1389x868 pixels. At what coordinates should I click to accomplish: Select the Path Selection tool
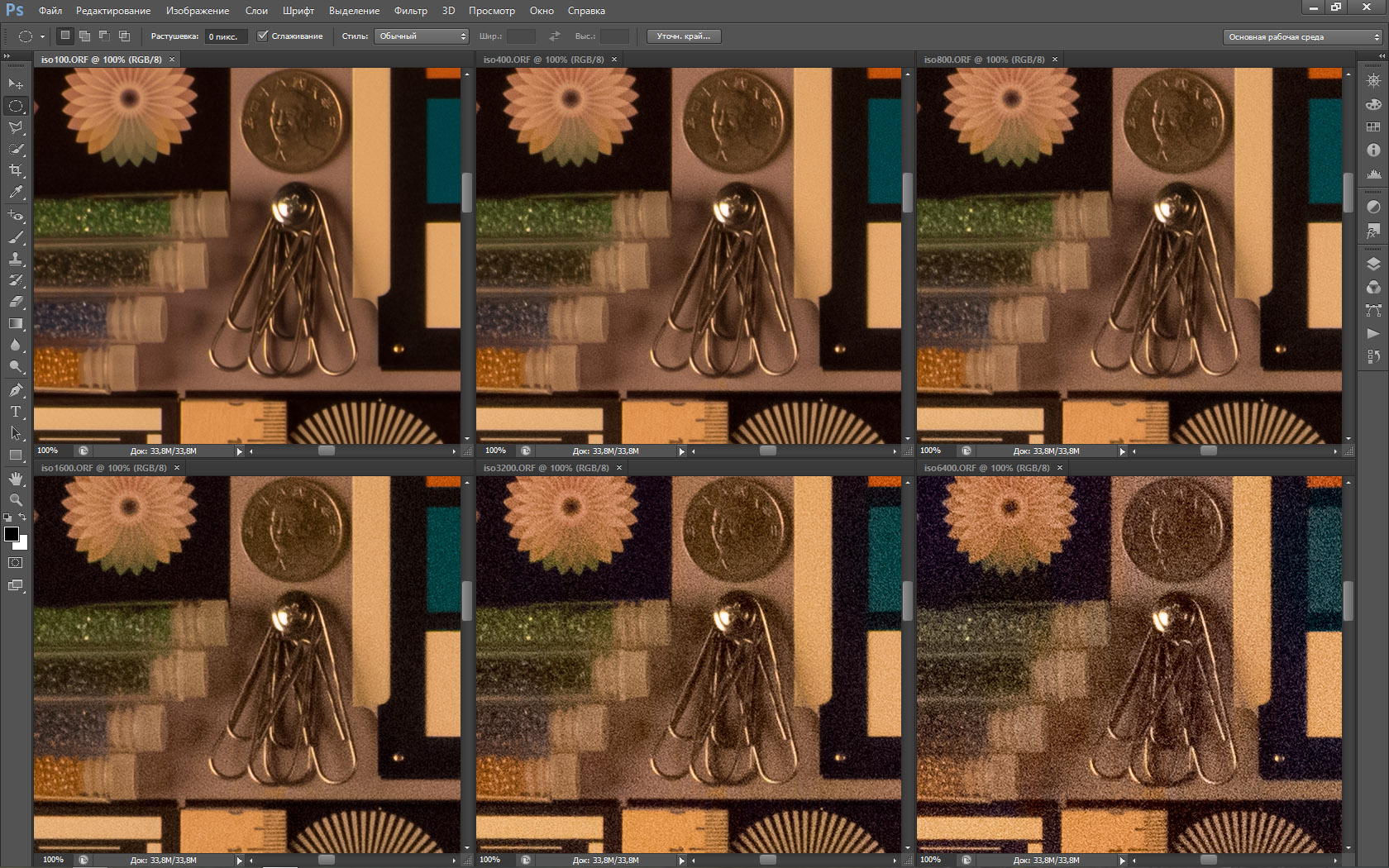tap(16, 432)
